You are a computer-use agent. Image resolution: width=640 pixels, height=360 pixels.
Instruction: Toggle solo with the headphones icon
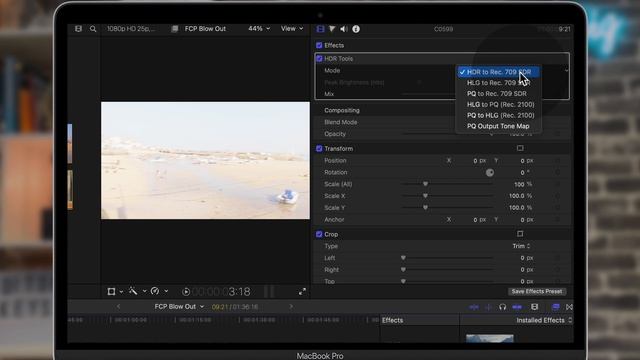tap(502, 307)
